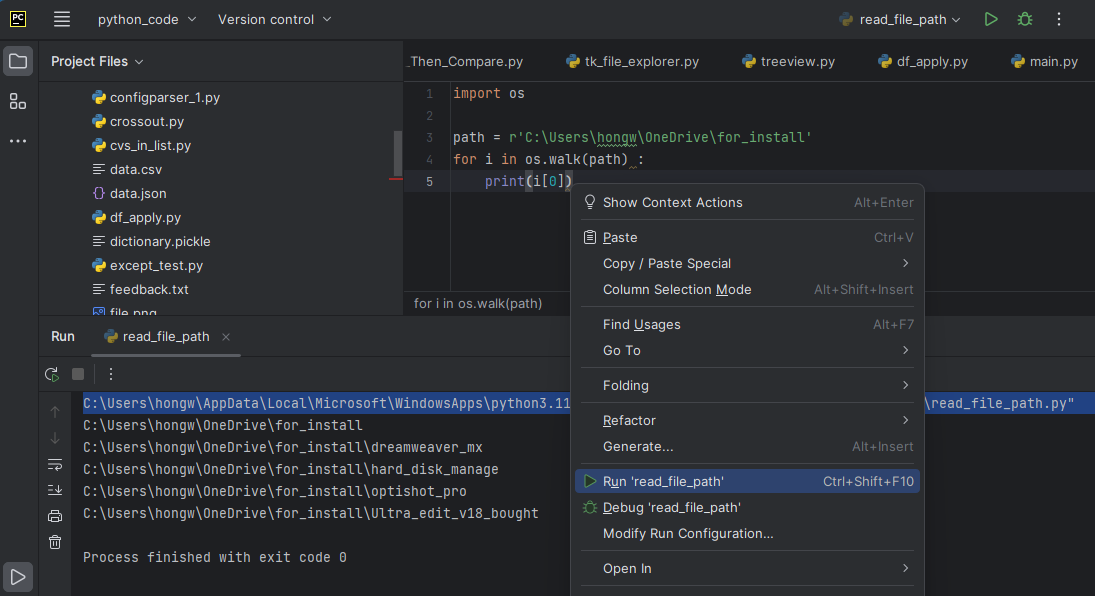Open the python_code project dropdown
This screenshot has height=596, width=1095.
147,18
